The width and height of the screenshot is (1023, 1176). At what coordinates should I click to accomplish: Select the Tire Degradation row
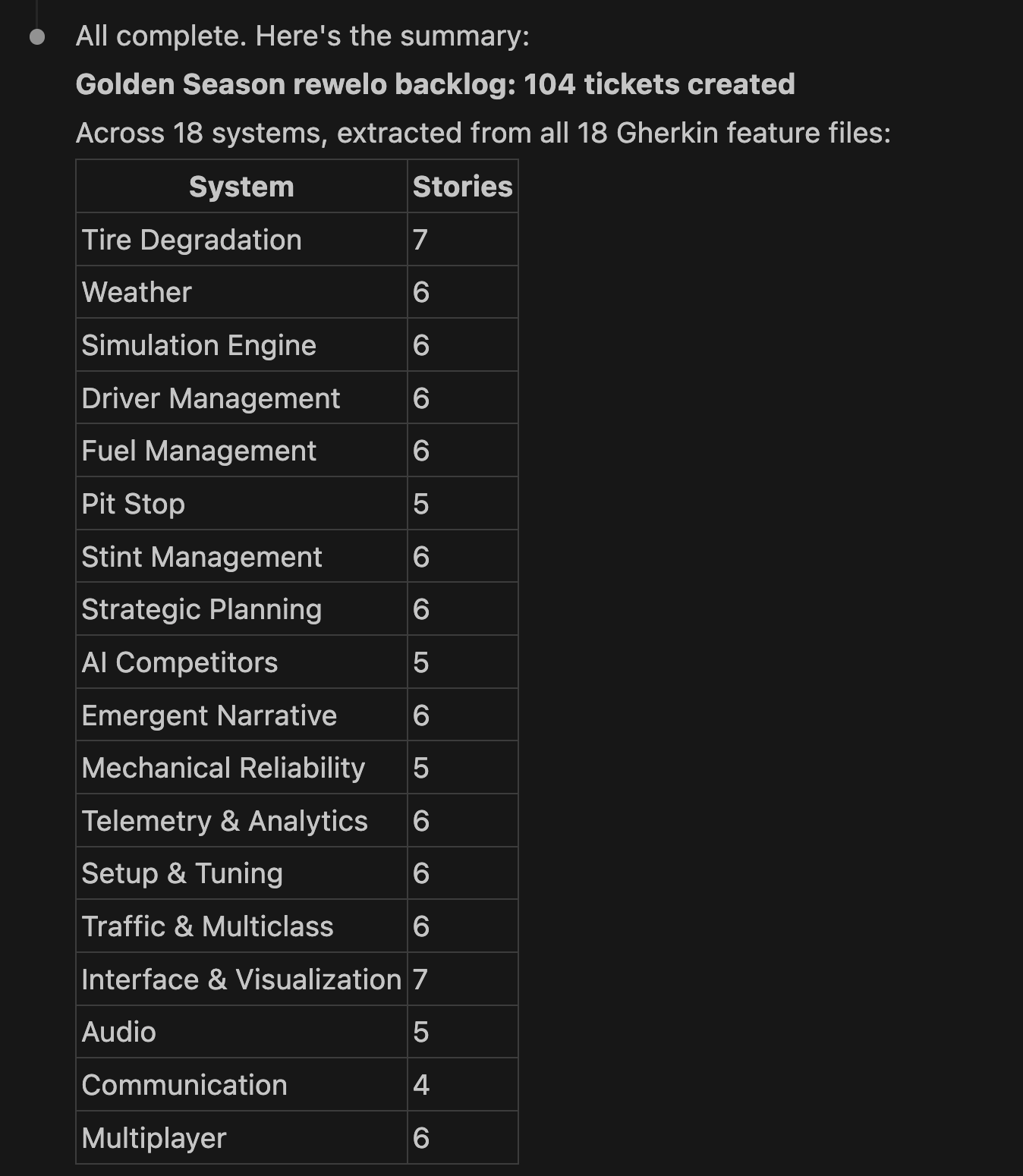point(297,240)
